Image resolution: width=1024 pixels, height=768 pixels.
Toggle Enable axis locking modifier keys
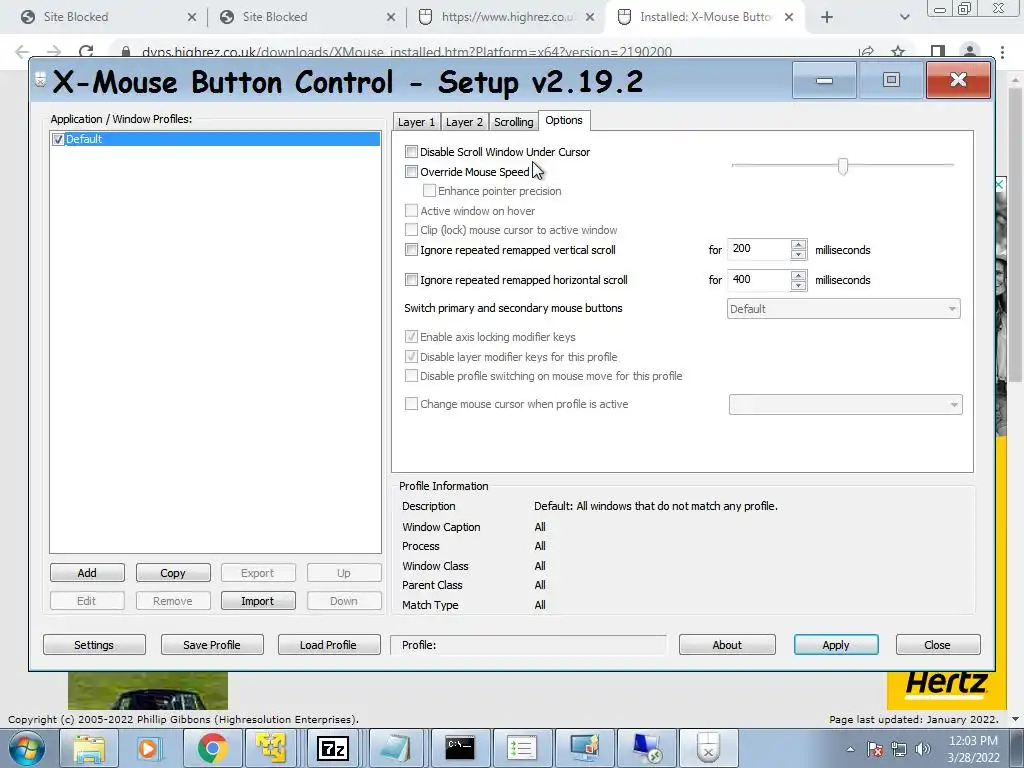411,336
